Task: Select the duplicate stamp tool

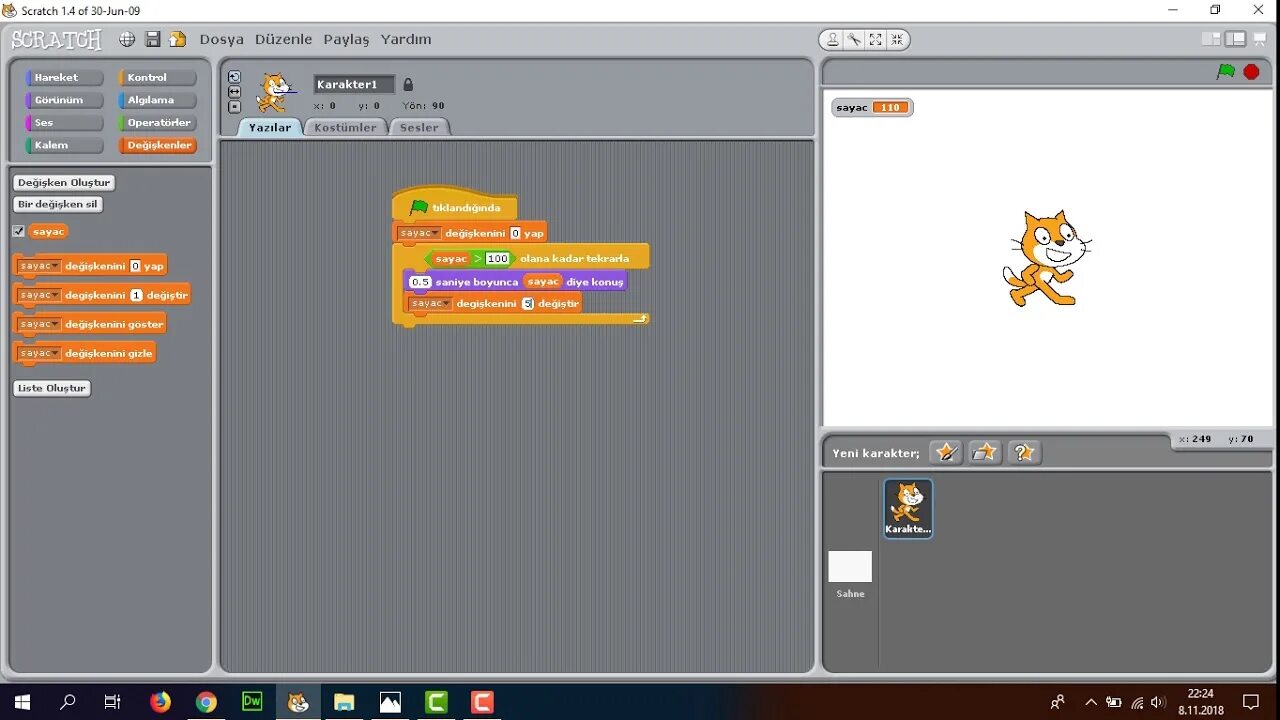Action: (x=833, y=39)
